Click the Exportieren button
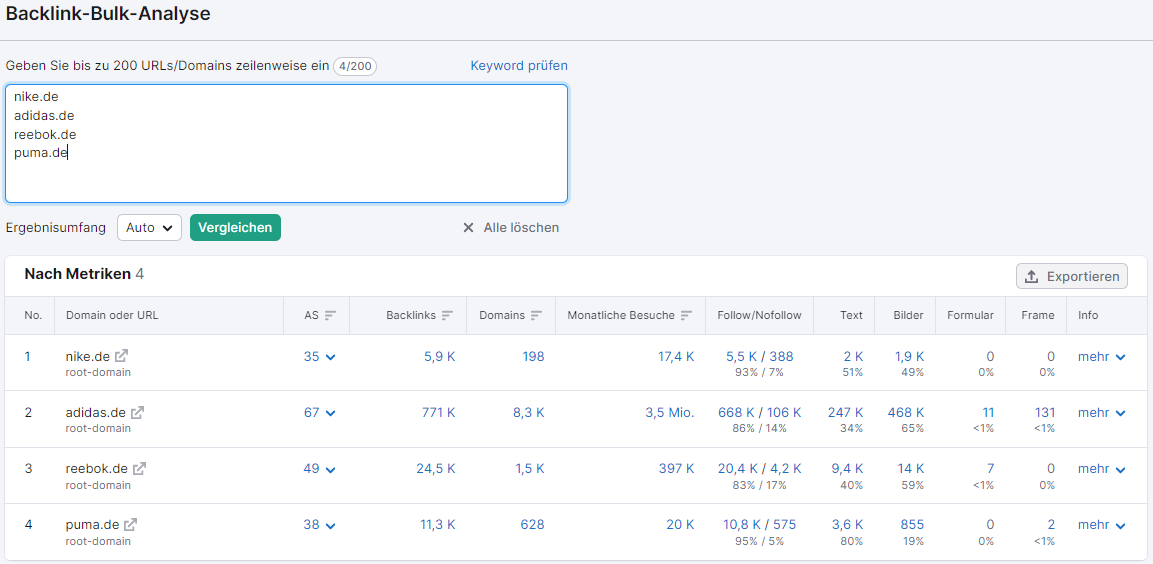Image resolution: width=1153 pixels, height=564 pixels. click(x=1071, y=276)
